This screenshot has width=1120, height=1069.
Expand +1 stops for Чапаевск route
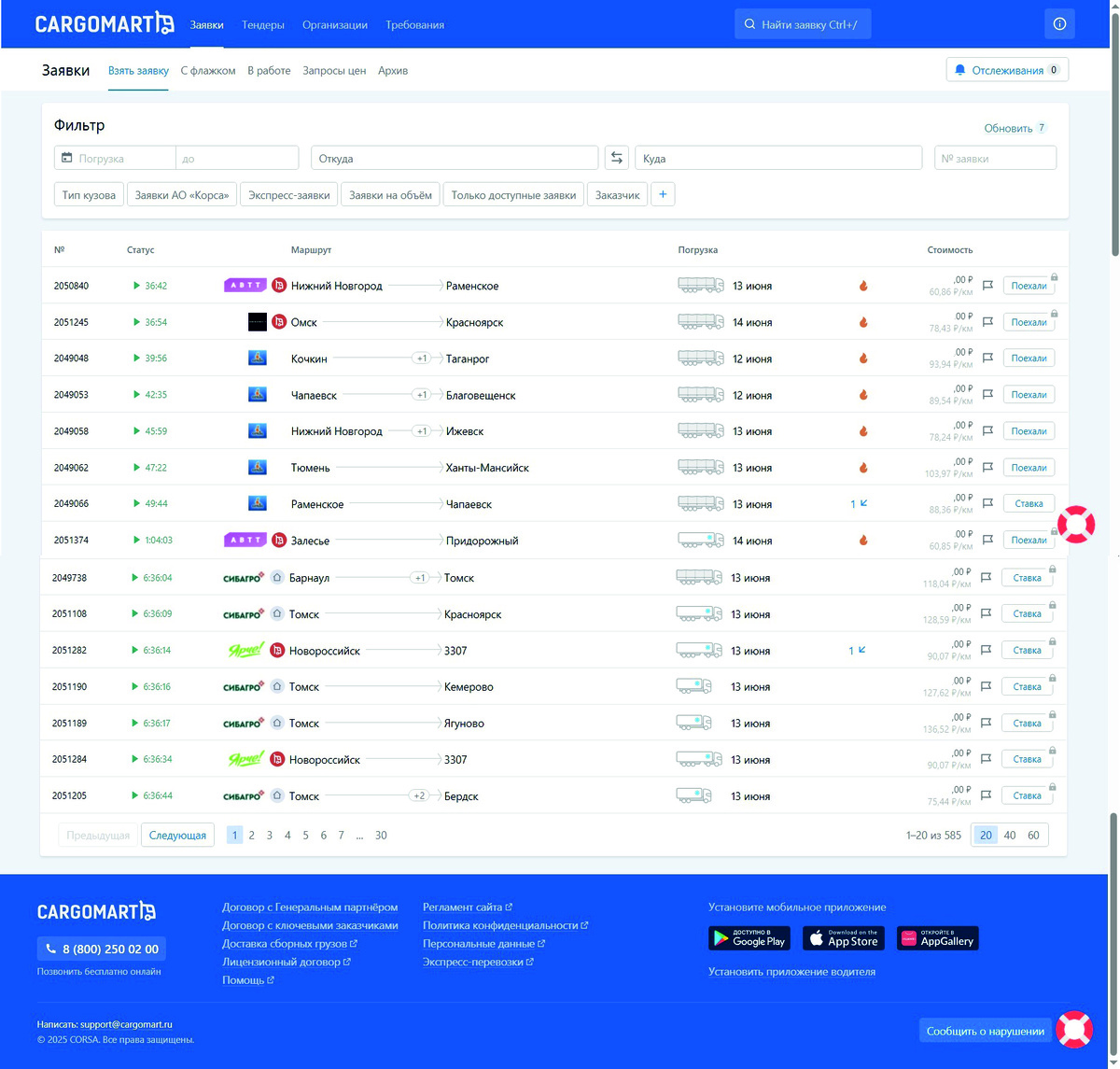(422, 395)
